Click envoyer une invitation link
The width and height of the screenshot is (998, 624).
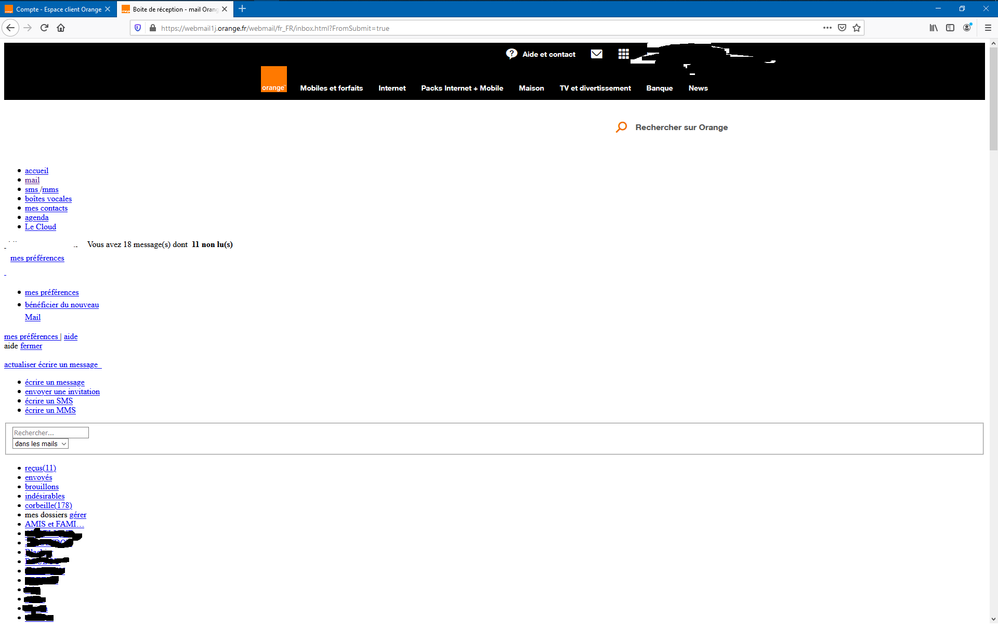(x=62, y=392)
